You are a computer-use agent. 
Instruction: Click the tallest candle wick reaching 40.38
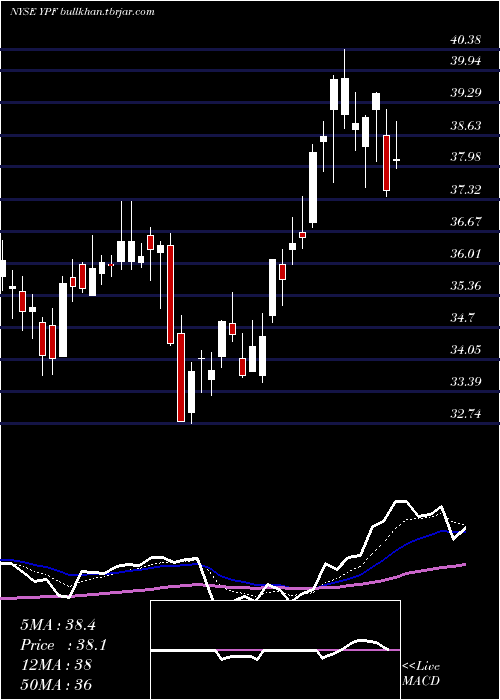click(x=345, y=89)
